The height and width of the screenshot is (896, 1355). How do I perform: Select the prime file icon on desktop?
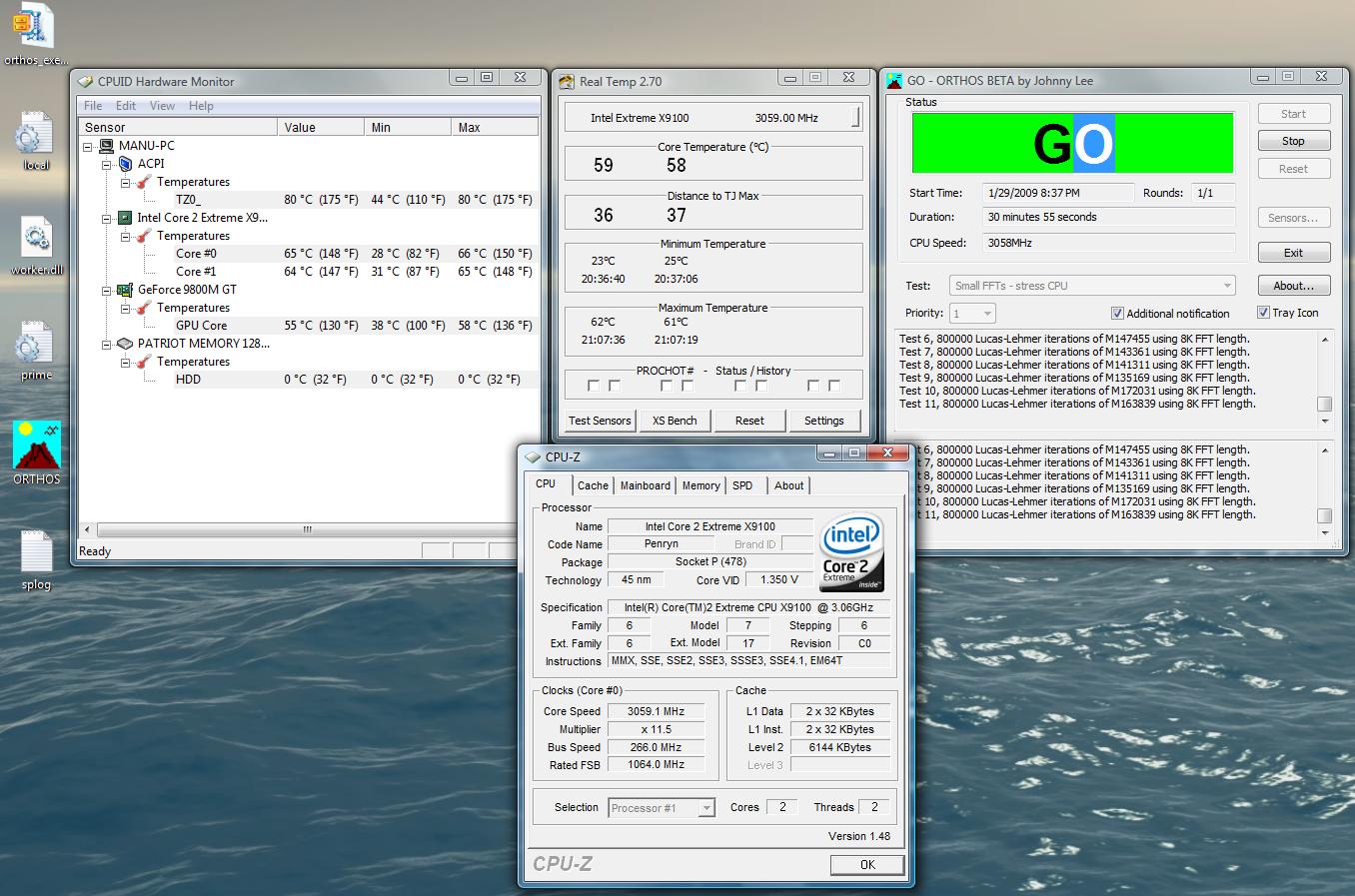point(36,345)
